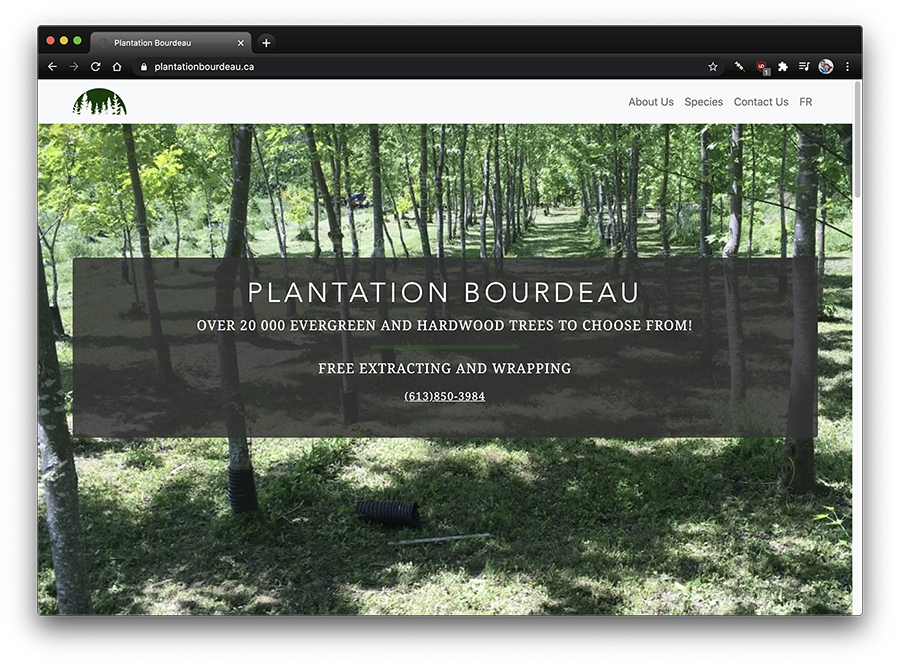
Task: Click the PLANTATION BOURDEAU heading
Action: pos(443,292)
